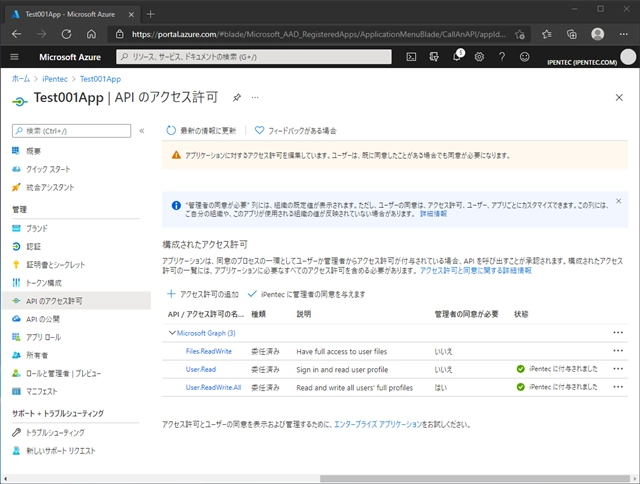Open the directory and subscription filter icon
The height and width of the screenshot is (484, 640).
coord(434,57)
